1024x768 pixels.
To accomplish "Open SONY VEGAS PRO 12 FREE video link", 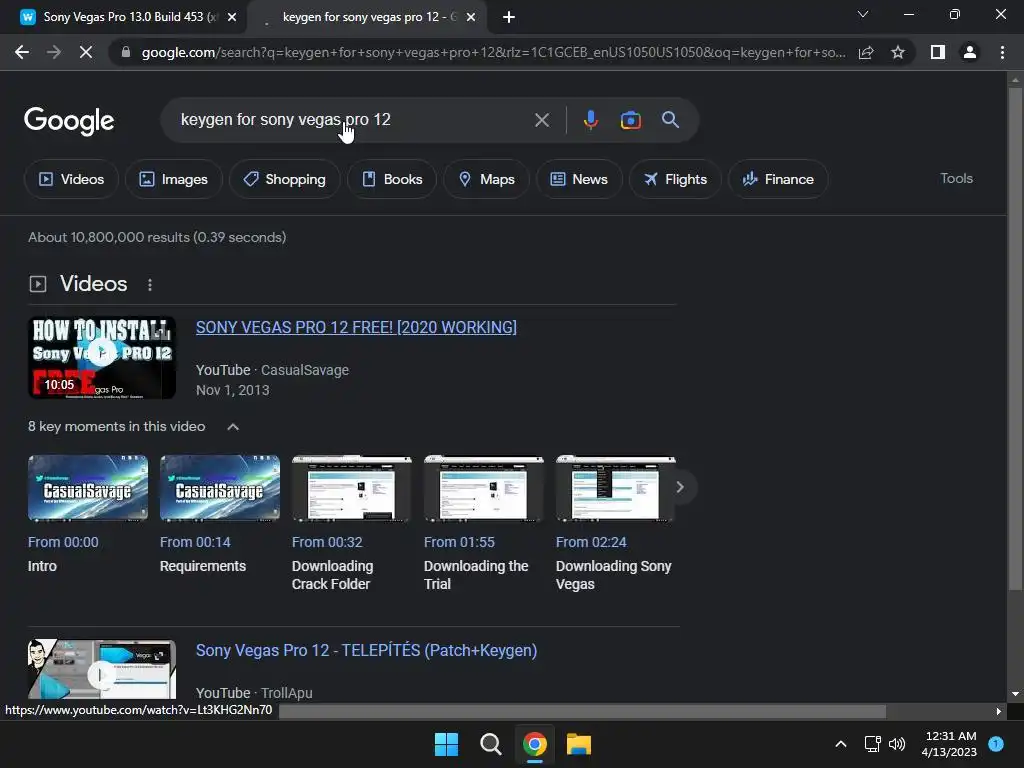I will click(x=356, y=327).
